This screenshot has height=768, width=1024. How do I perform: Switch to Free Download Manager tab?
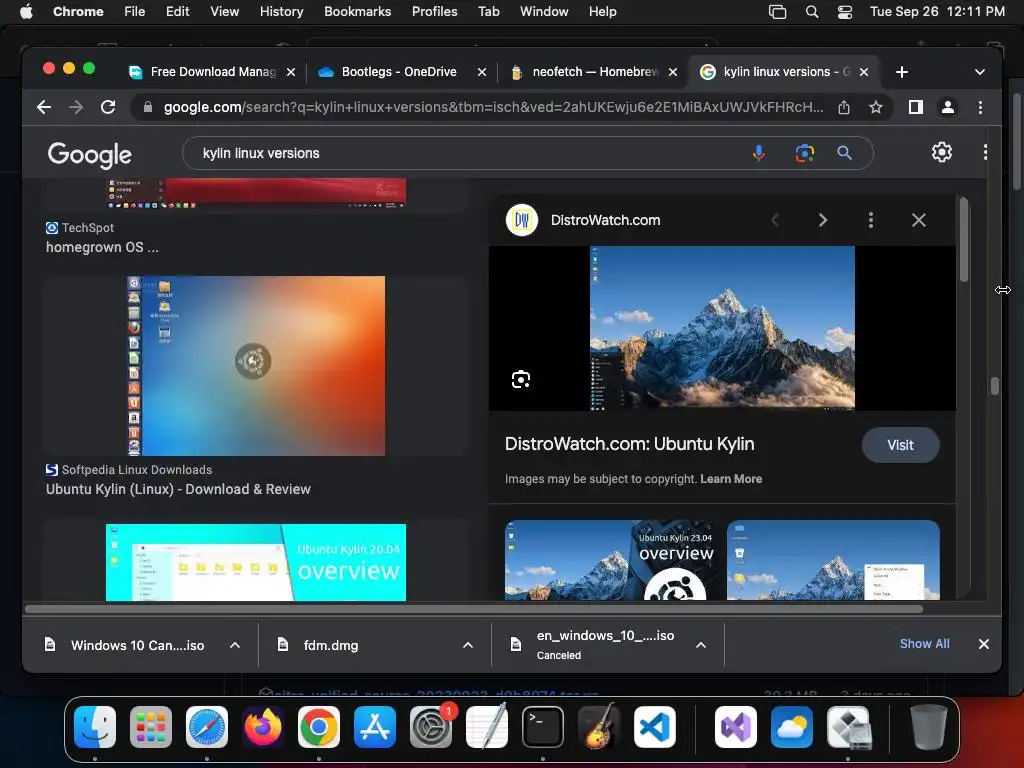(x=212, y=72)
